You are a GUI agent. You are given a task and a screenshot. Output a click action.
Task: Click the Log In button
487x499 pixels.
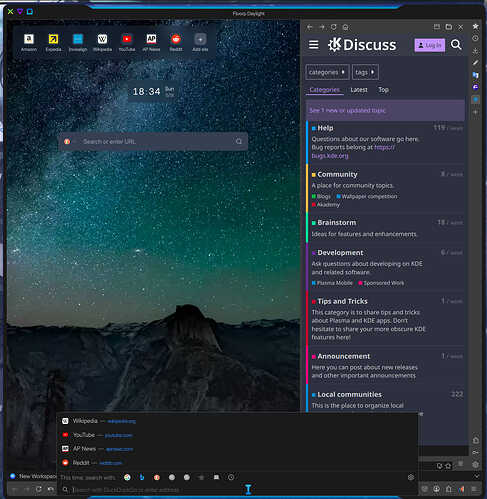(429, 45)
